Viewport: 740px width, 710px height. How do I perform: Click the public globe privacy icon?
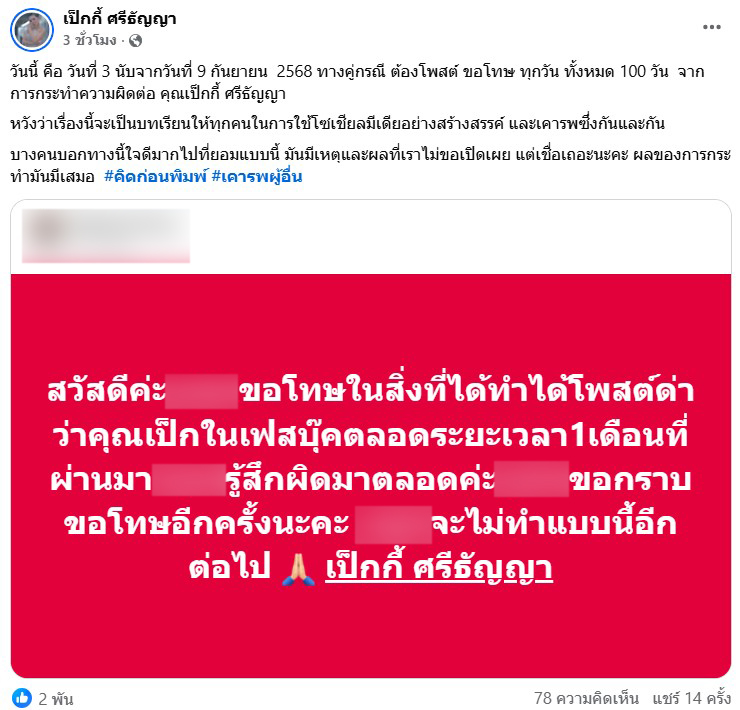135,41
